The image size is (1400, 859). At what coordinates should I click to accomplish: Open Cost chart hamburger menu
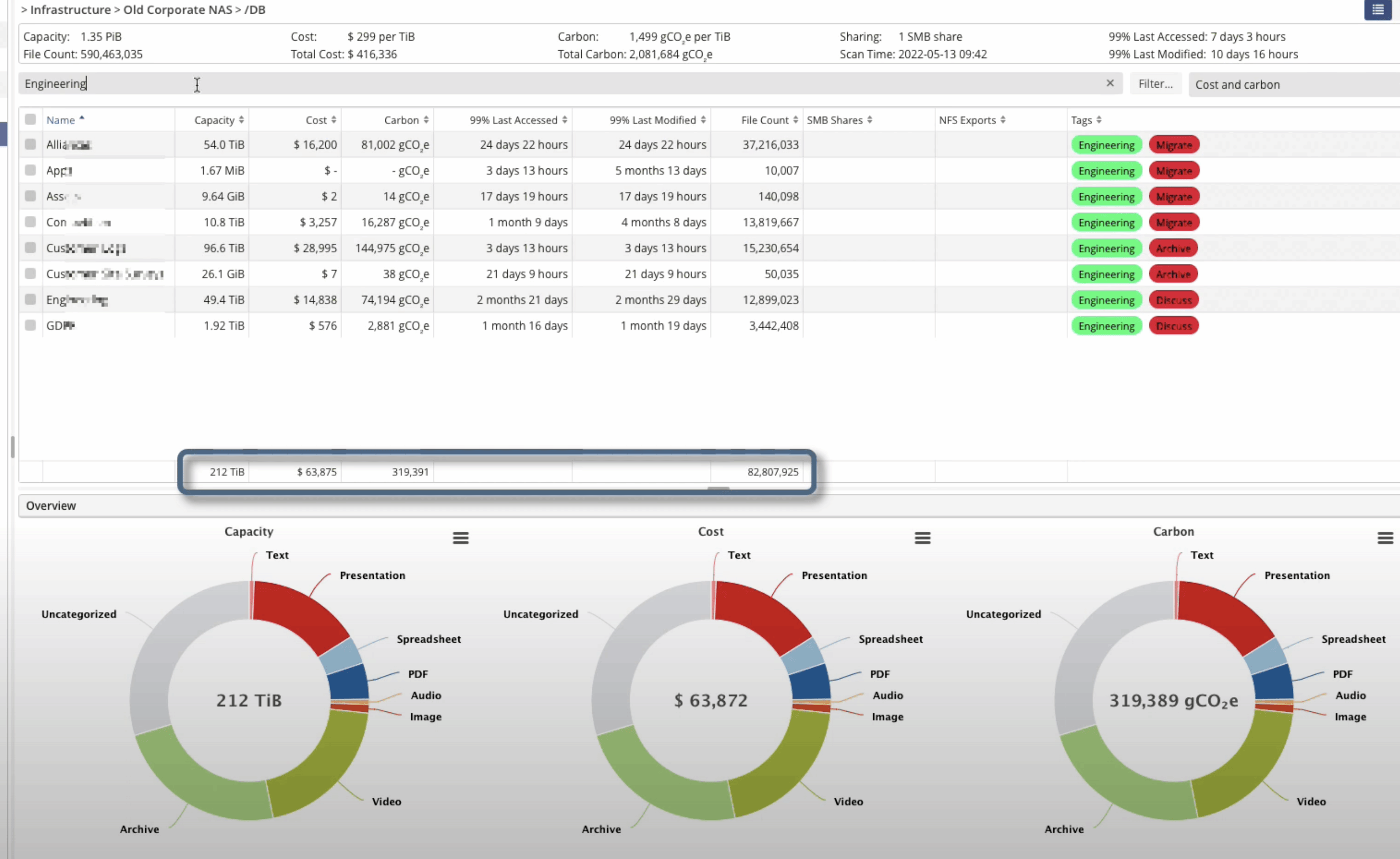click(922, 538)
